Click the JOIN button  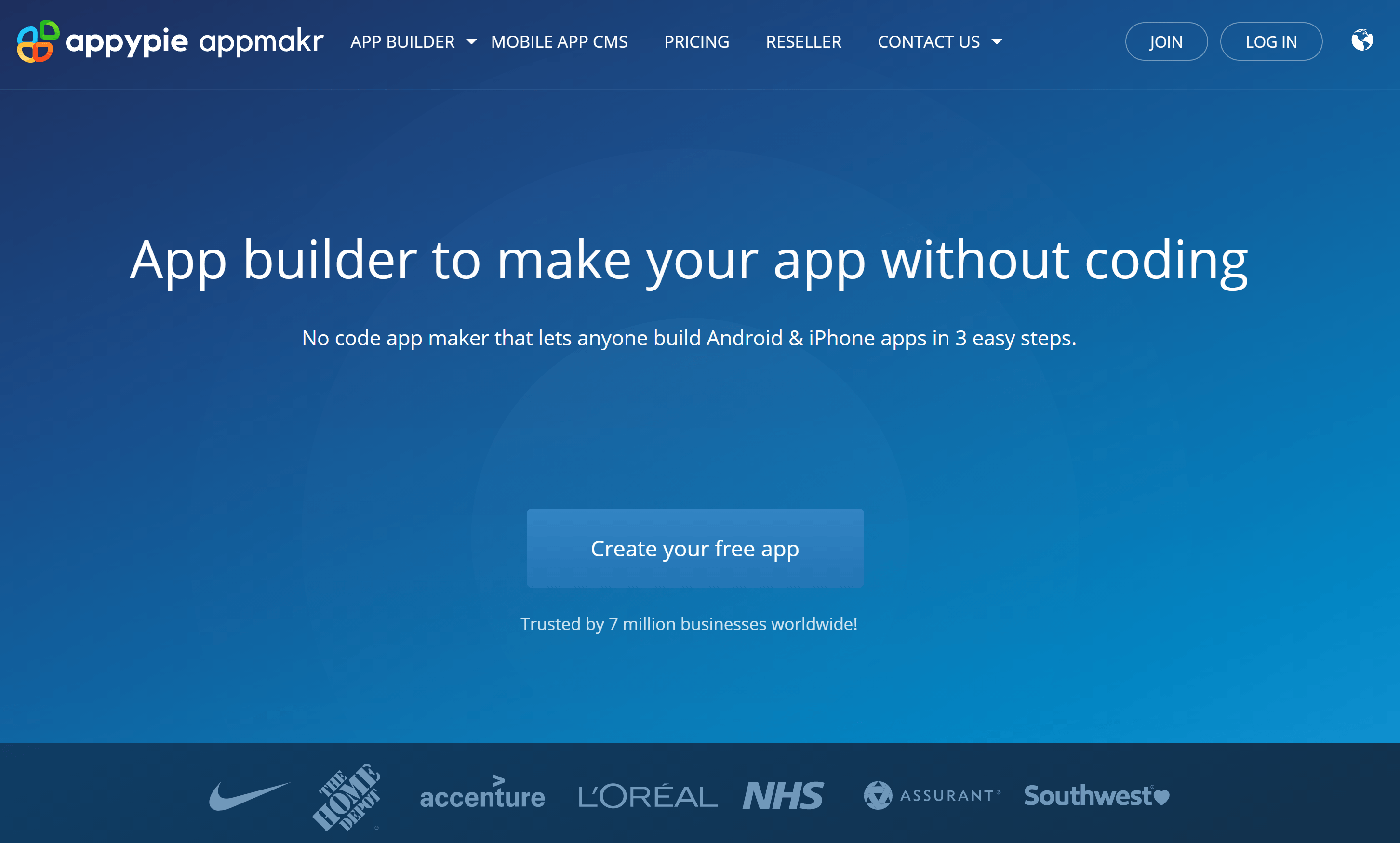pos(1165,41)
